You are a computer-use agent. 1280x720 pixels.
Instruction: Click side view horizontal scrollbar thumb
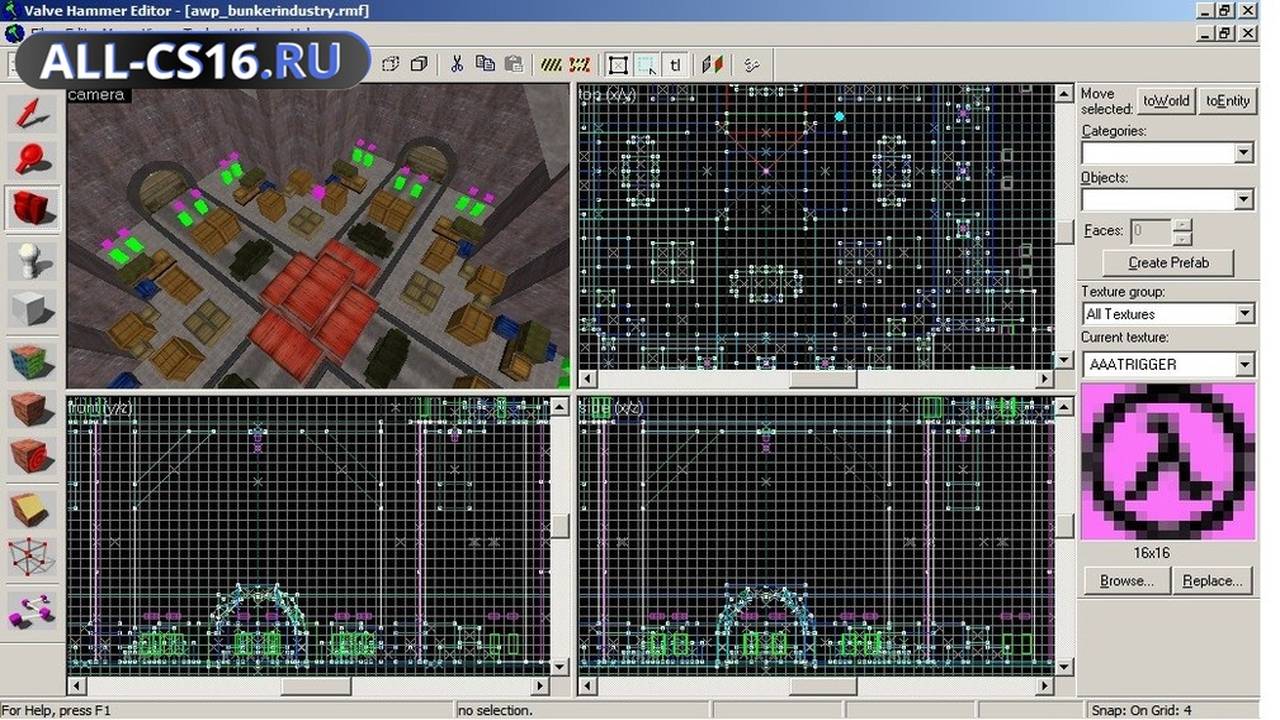[x=823, y=686]
